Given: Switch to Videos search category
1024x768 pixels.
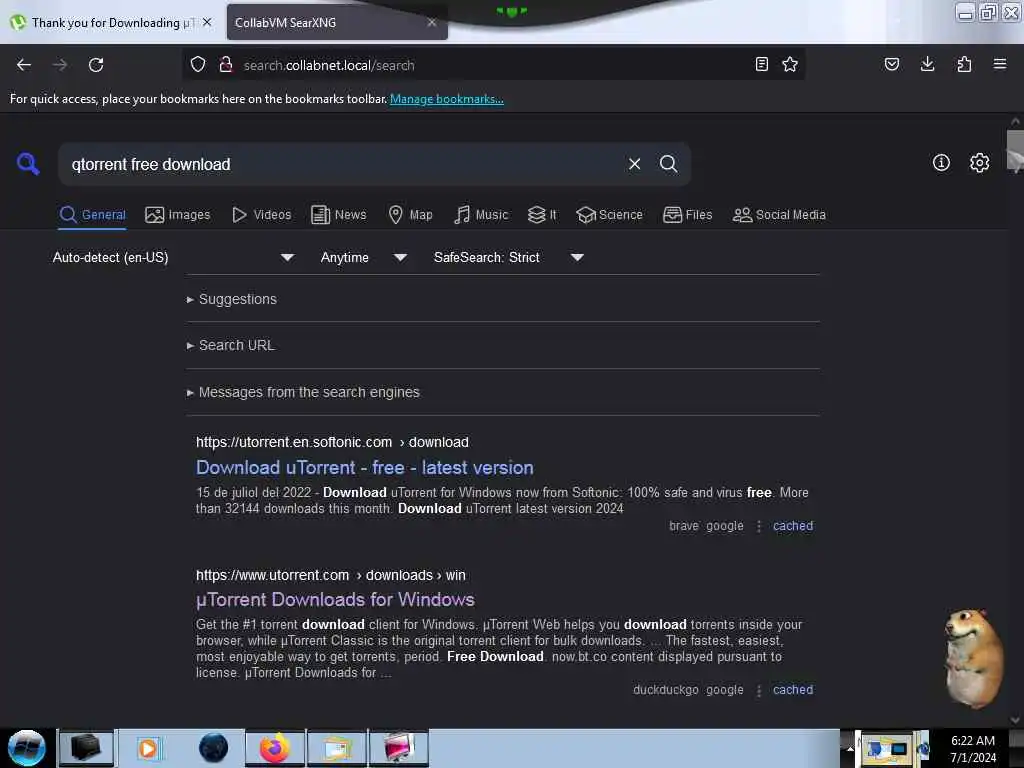Looking at the screenshot, I should pyautogui.click(x=261, y=215).
